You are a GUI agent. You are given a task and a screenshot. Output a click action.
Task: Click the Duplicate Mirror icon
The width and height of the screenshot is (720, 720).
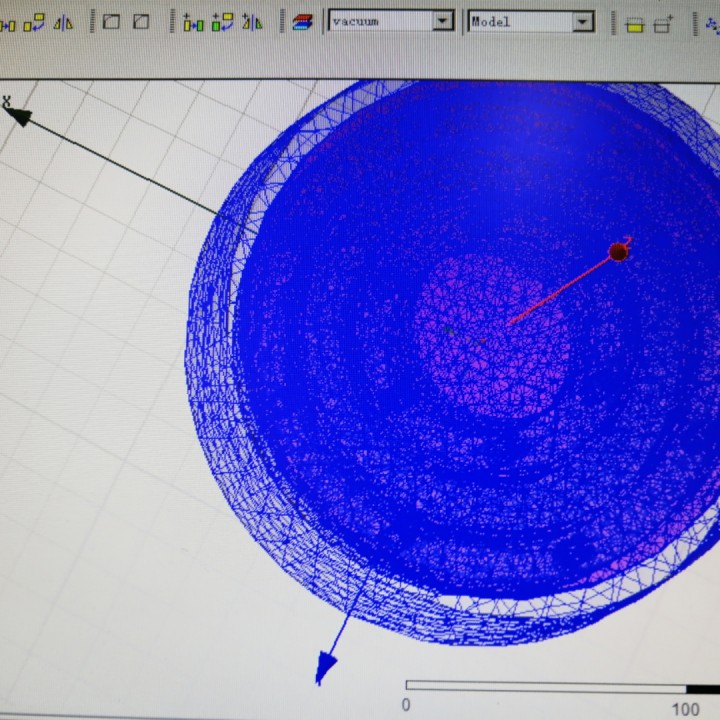(252, 22)
